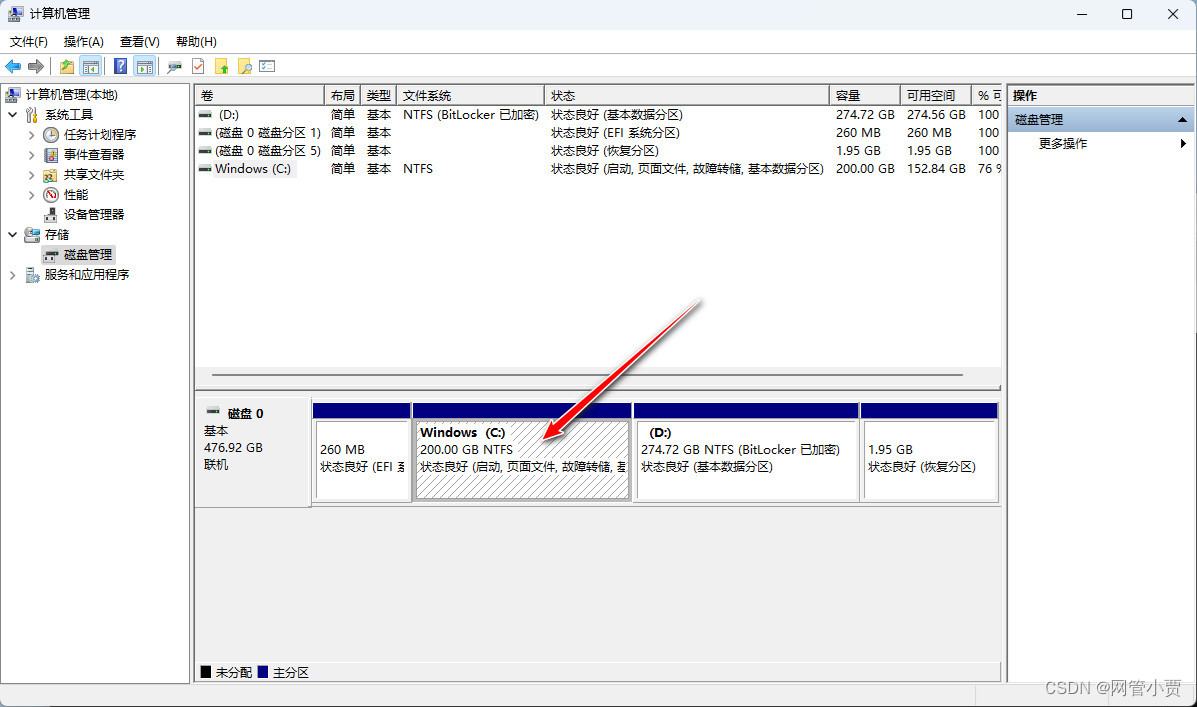Screen dimensions: 1197x707
Task: Open the 帮助(H) menu
Action: tap(196, 42)
